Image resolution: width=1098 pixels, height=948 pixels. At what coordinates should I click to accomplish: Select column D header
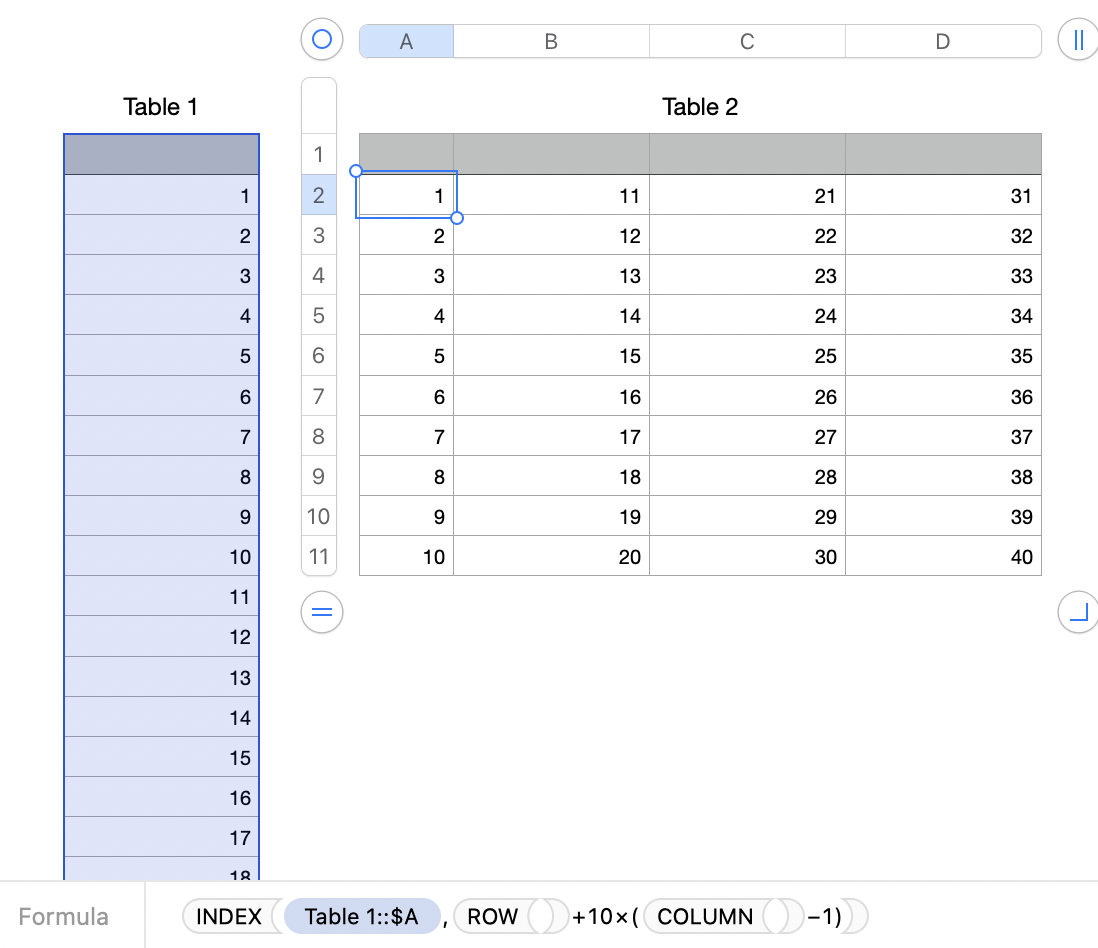point(943,41)
